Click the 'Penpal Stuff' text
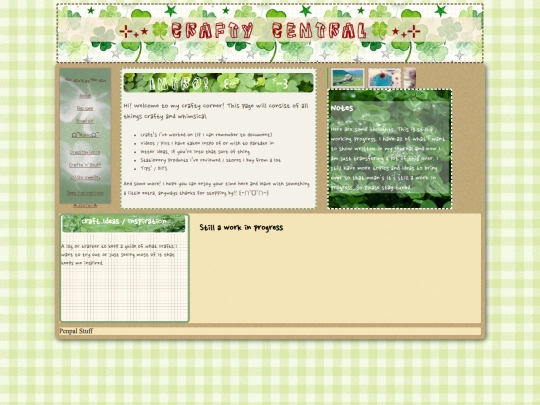The image size is (540, 405). coord(76,331)
